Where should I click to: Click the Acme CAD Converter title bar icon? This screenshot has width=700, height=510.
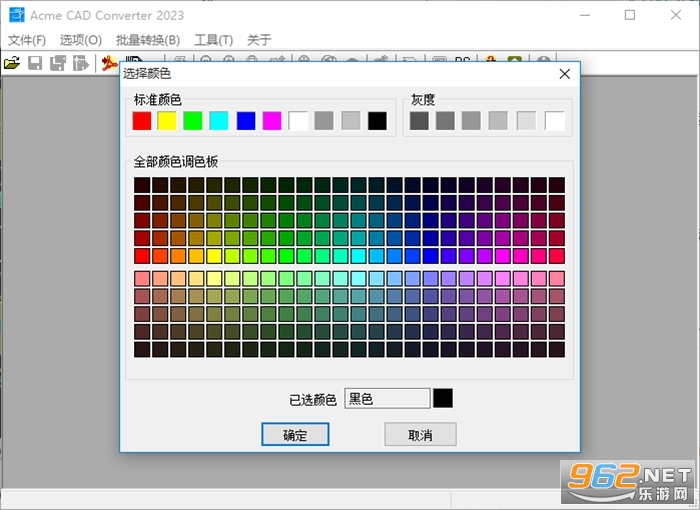(17, 15)
